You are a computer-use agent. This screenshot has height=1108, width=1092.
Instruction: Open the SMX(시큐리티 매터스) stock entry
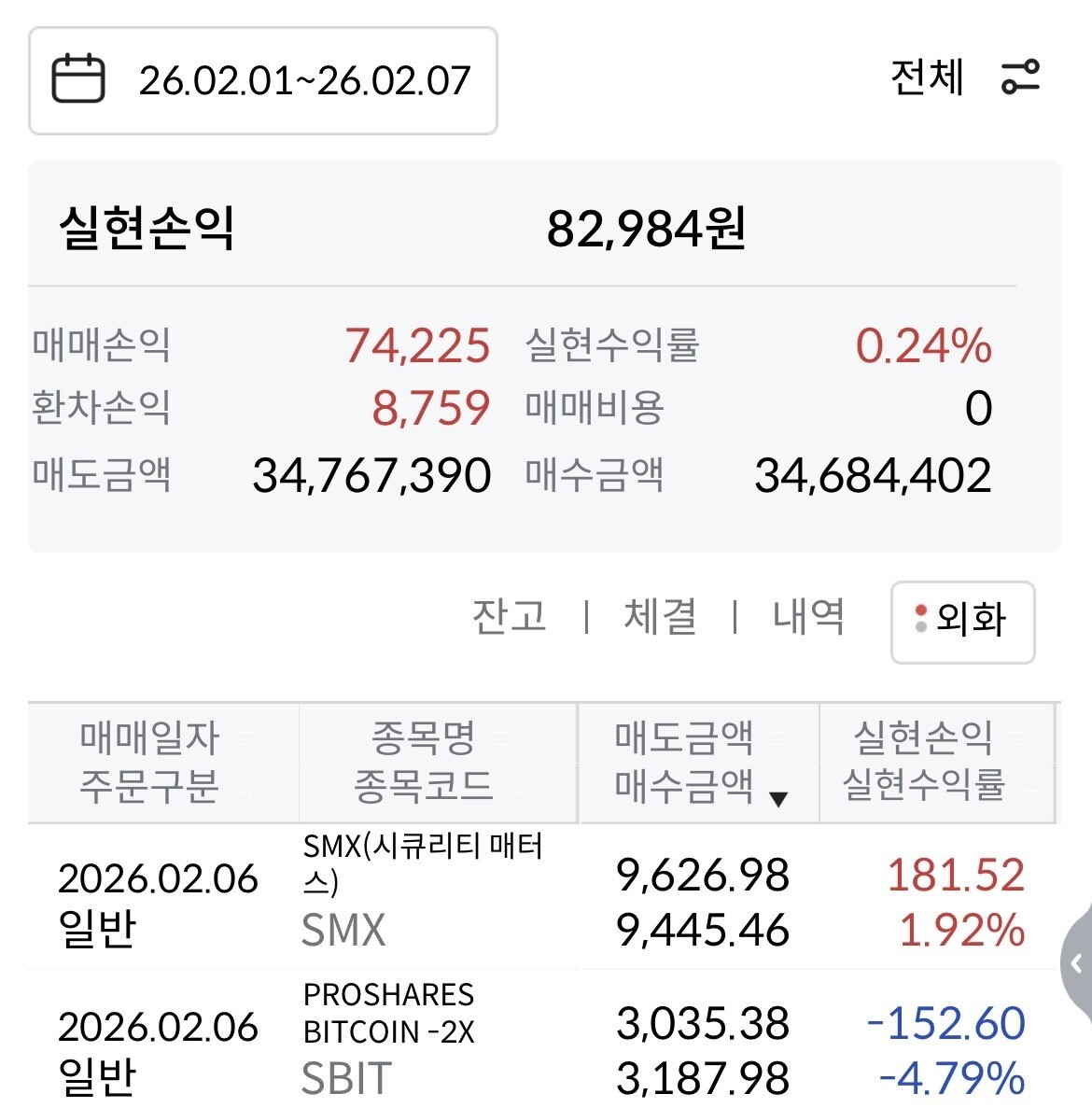(x=422, y=863)
